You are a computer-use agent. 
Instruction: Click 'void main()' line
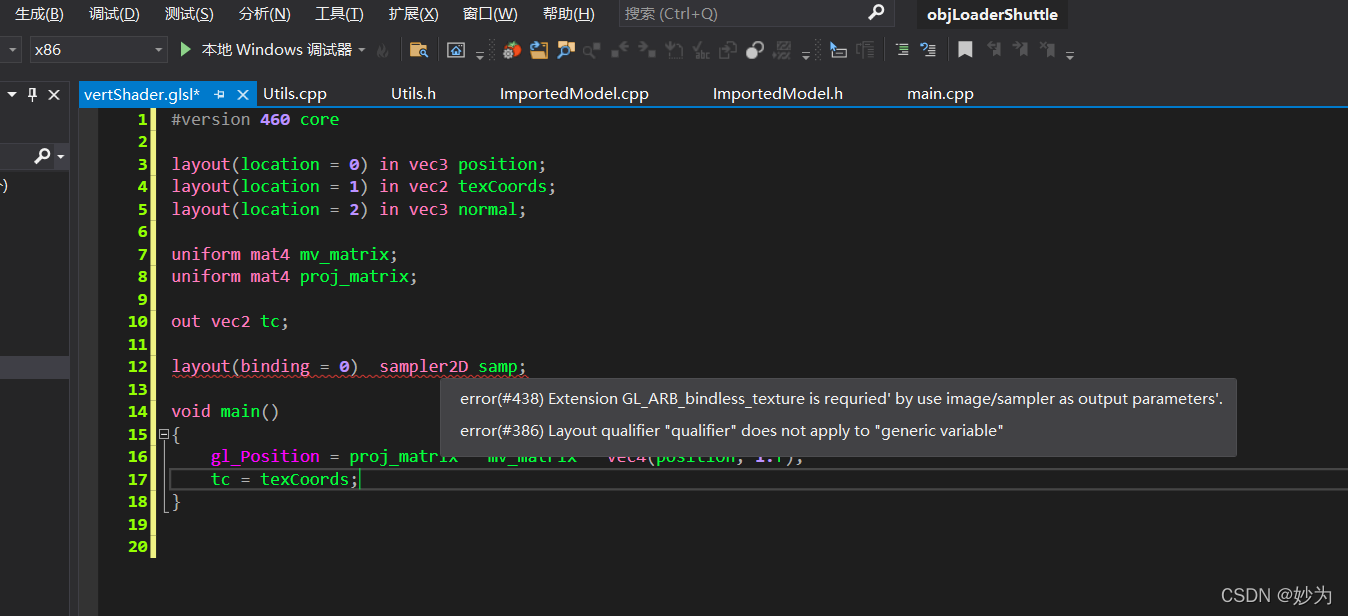coord(225,411)
